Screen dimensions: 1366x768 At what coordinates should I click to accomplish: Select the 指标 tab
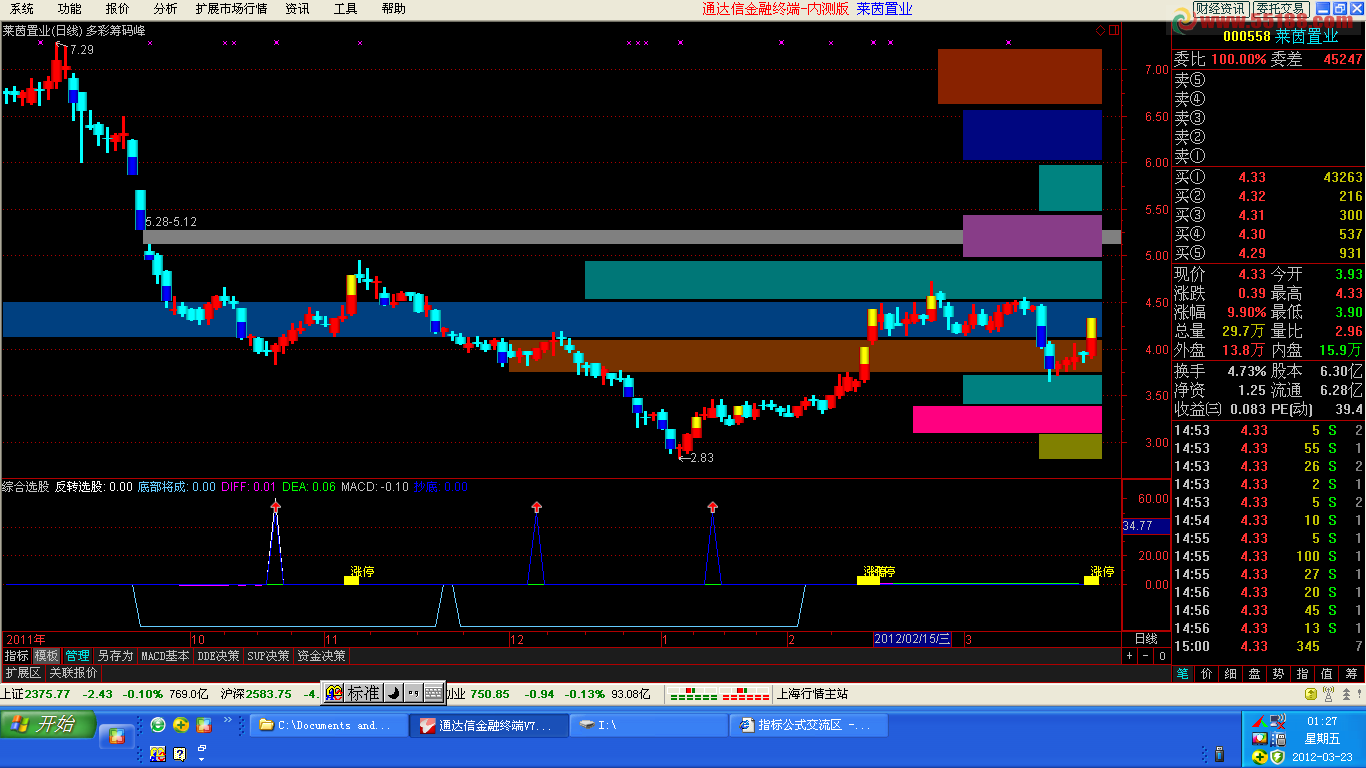click(x=16, y=656)
